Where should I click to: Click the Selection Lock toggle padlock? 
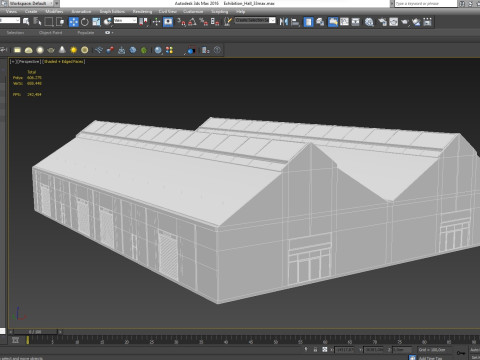pos(315,350)
